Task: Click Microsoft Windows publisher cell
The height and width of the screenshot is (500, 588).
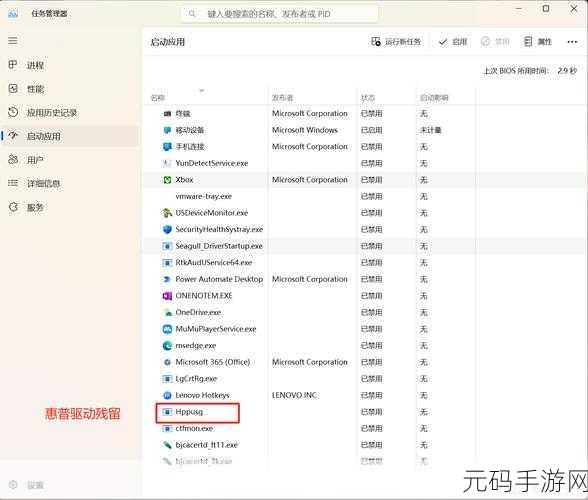Action: [x=304, y=130]
